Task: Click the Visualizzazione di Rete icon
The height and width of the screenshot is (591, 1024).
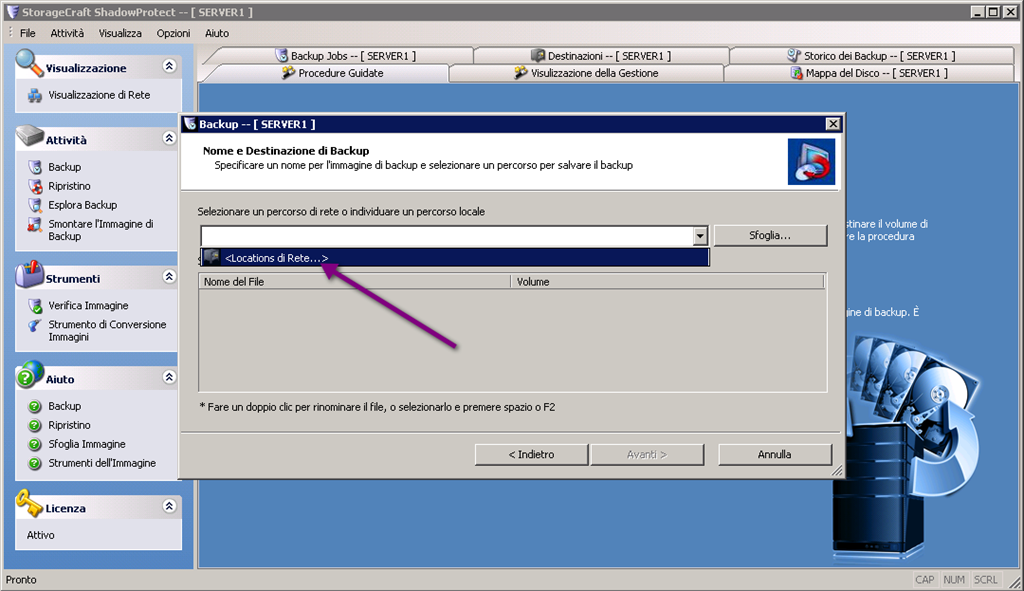Action: [35, 96]
